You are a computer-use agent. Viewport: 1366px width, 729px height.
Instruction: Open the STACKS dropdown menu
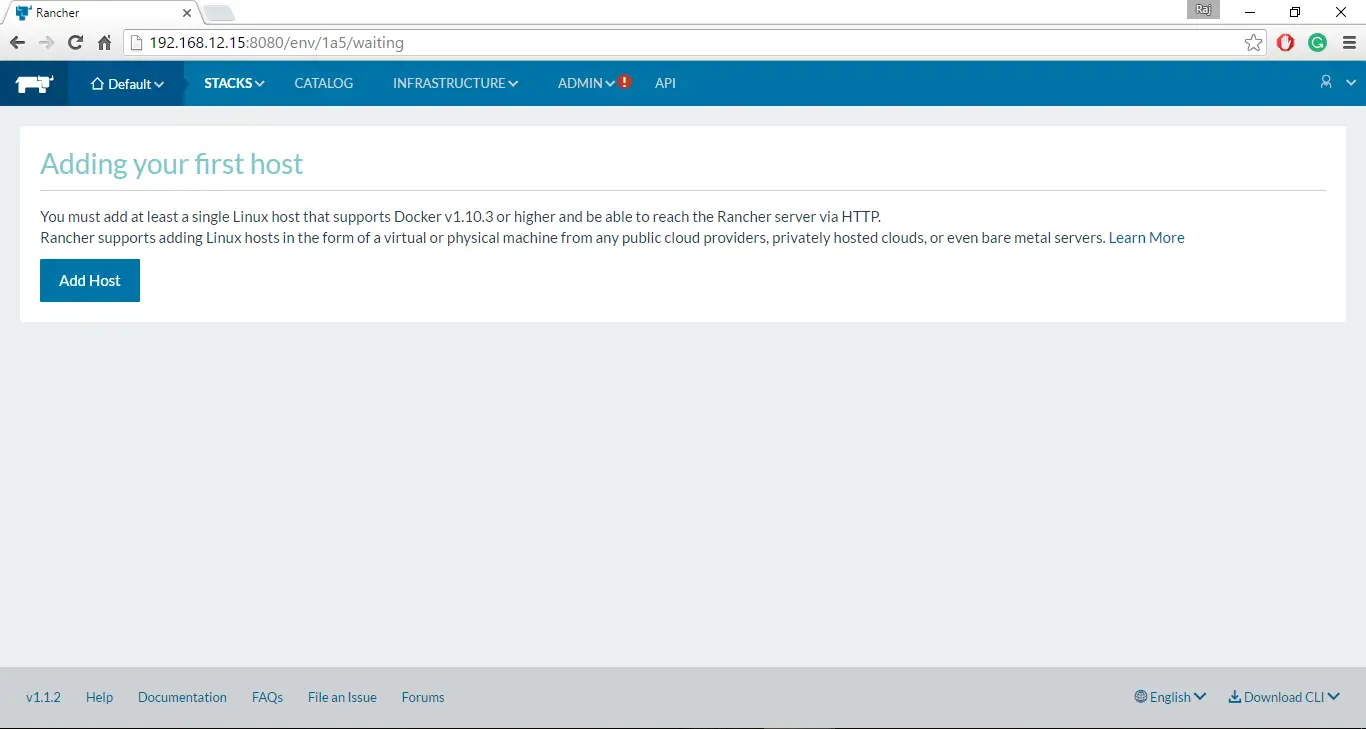point(234,83)
